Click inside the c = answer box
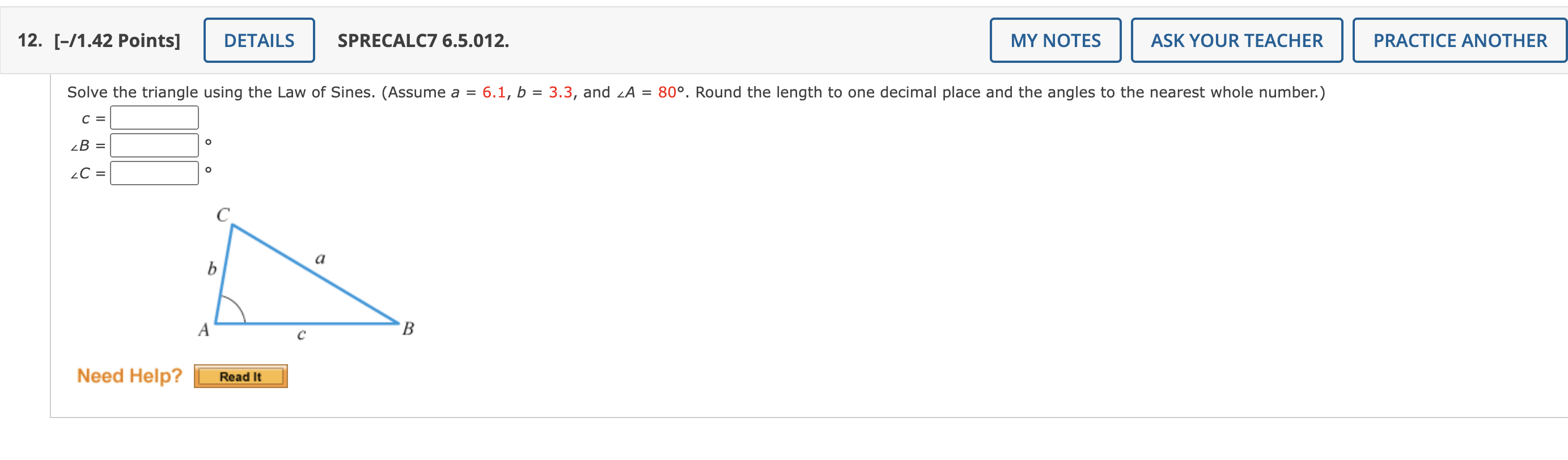The image size is (1568, 460). (155, 117)
